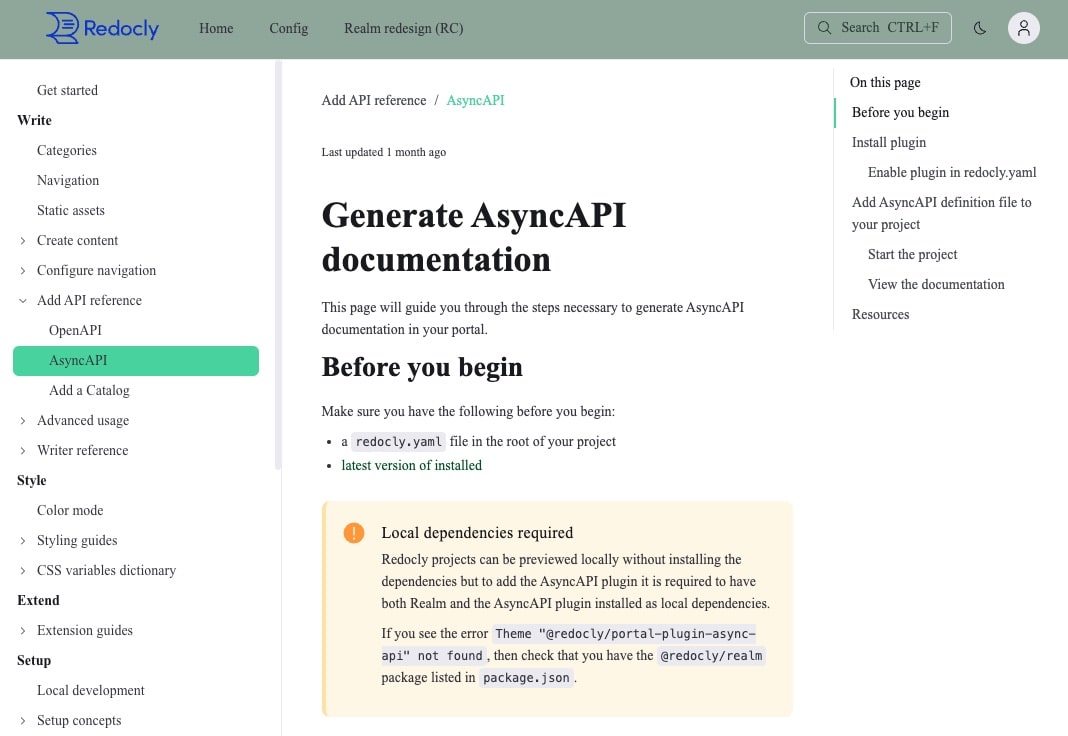Click the sidebar vertical scrollbar
This screenshot has width=1068, height=736.
pyautogui.click(x=278, y=266)
